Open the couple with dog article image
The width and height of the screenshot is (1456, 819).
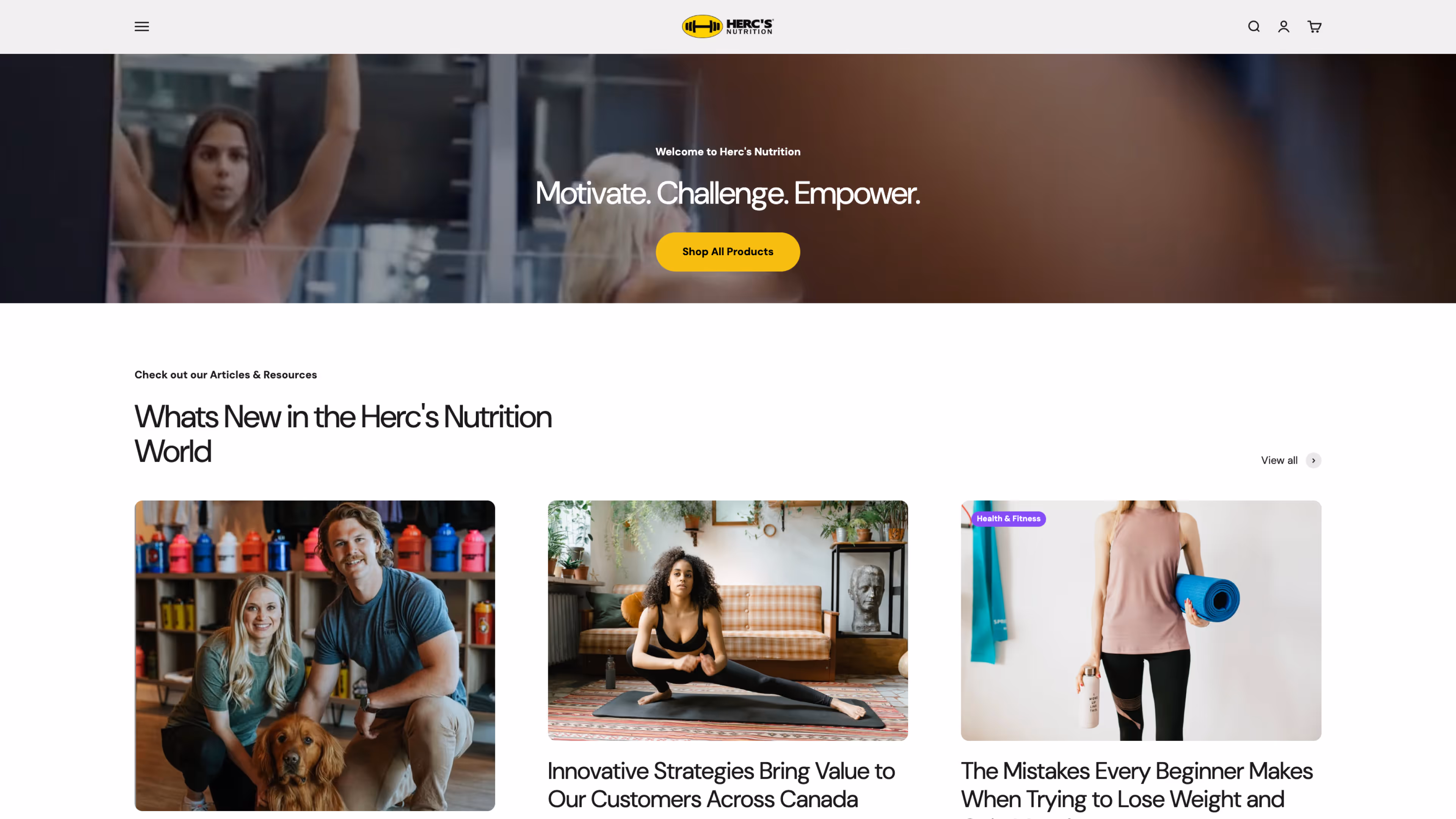pos(315,656)
